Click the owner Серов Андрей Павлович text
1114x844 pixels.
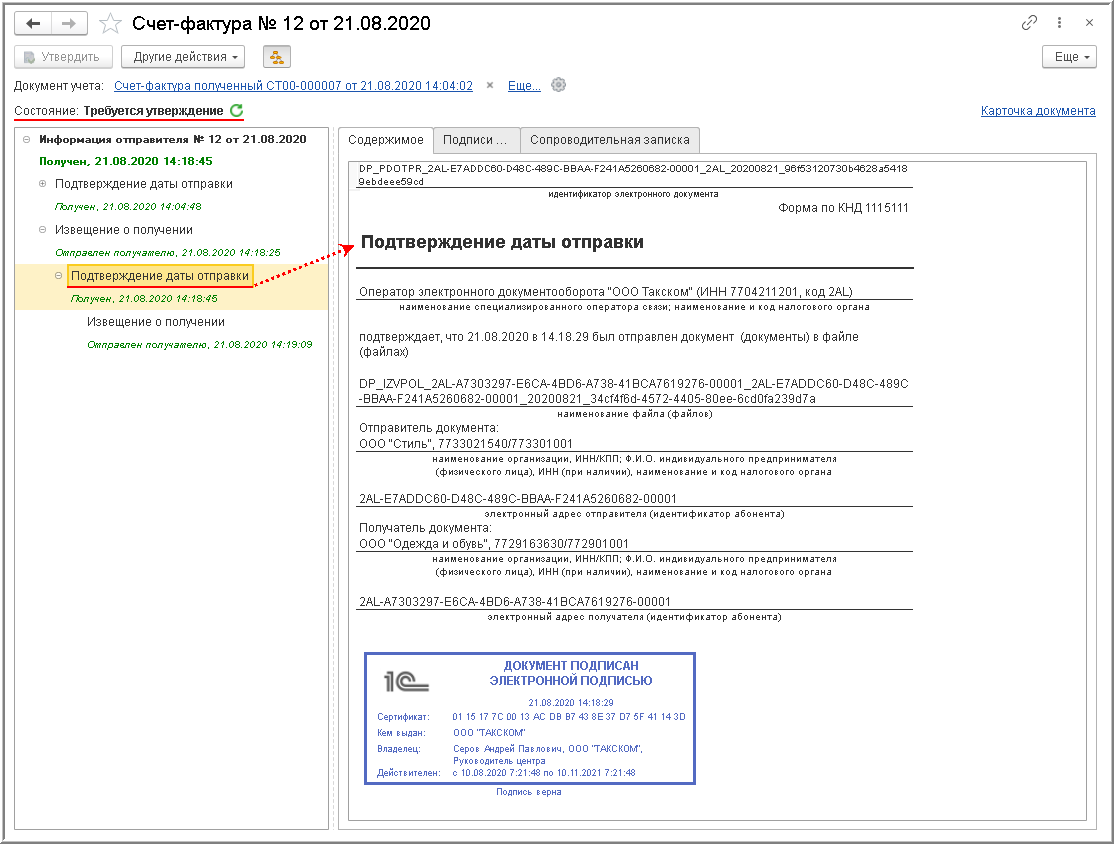coord(548,754)
